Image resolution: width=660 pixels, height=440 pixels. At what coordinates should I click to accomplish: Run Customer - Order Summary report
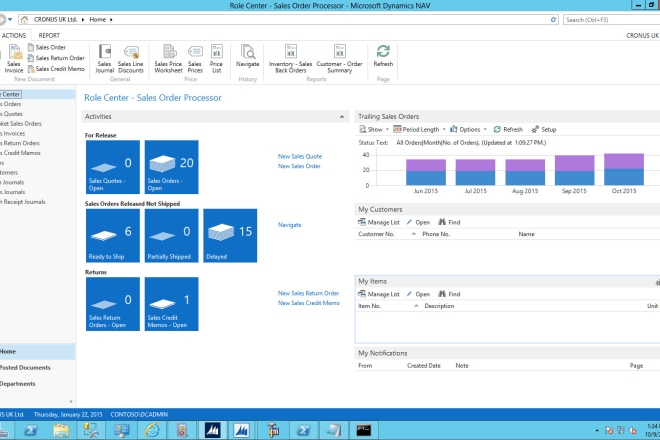(339, 59)
